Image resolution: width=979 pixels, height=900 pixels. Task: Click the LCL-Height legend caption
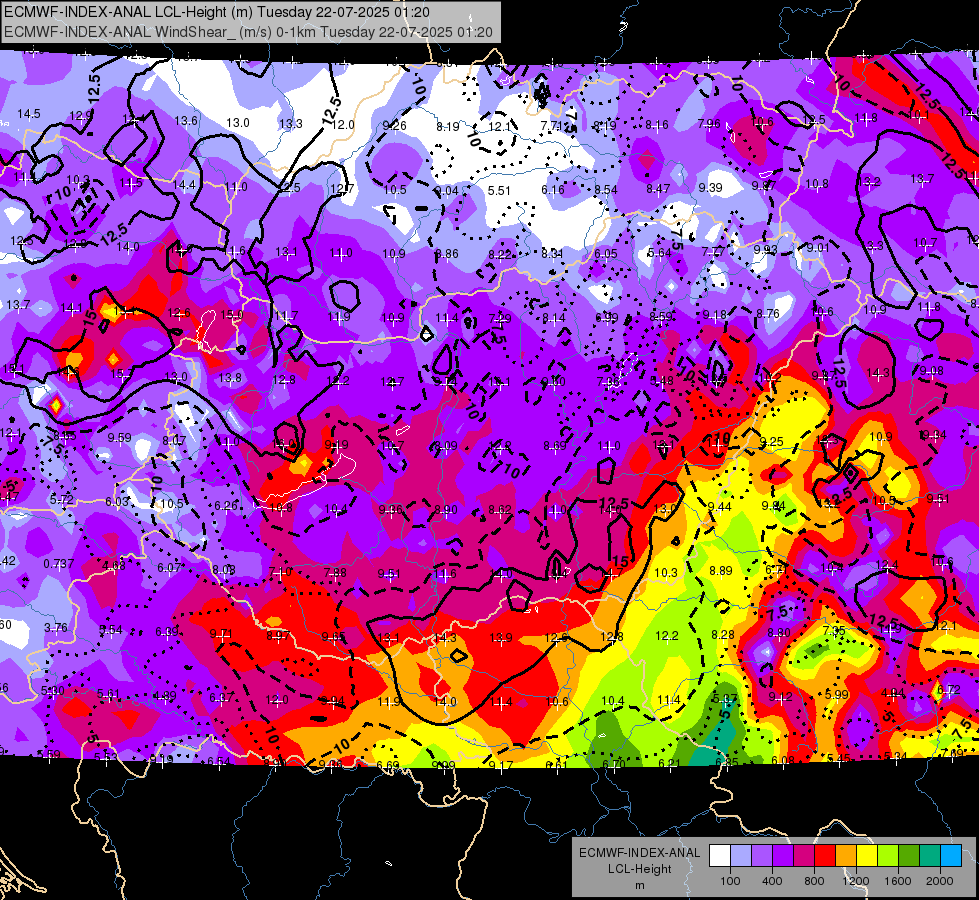point(639,869)
